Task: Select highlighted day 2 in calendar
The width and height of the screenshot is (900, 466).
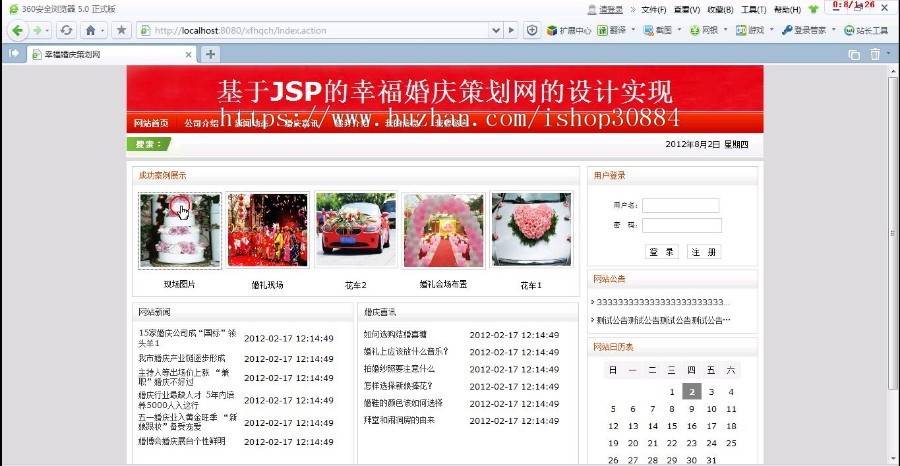Action: coord(692,392)
